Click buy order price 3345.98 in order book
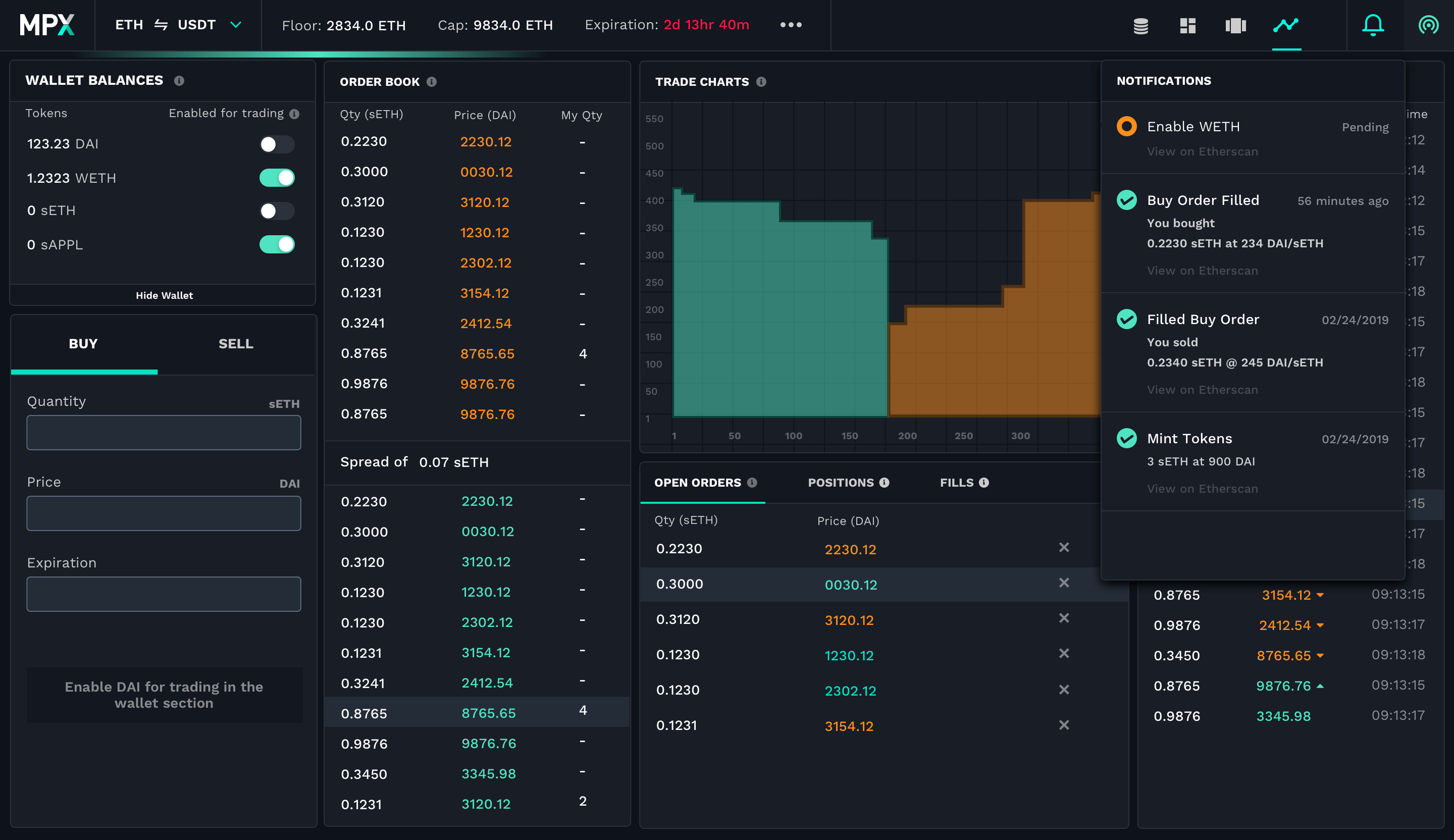1454x840 pixels. tap(489, 774)
